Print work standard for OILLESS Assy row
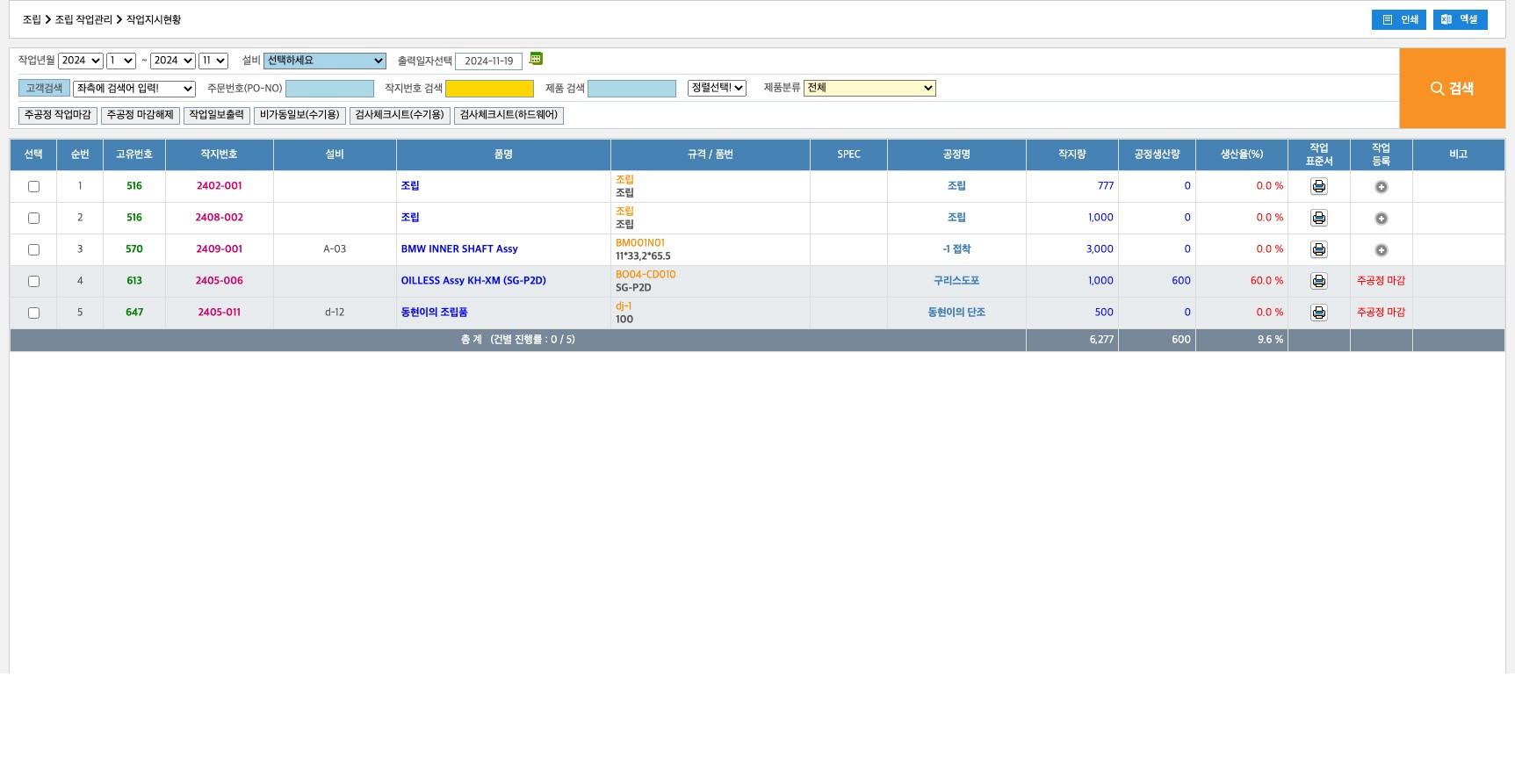The image size is (1515, 784). point(1318,281)
